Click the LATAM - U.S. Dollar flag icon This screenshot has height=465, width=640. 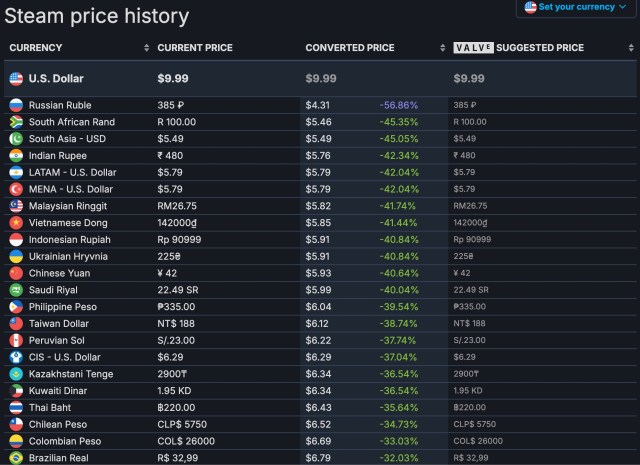pos(16,172)
